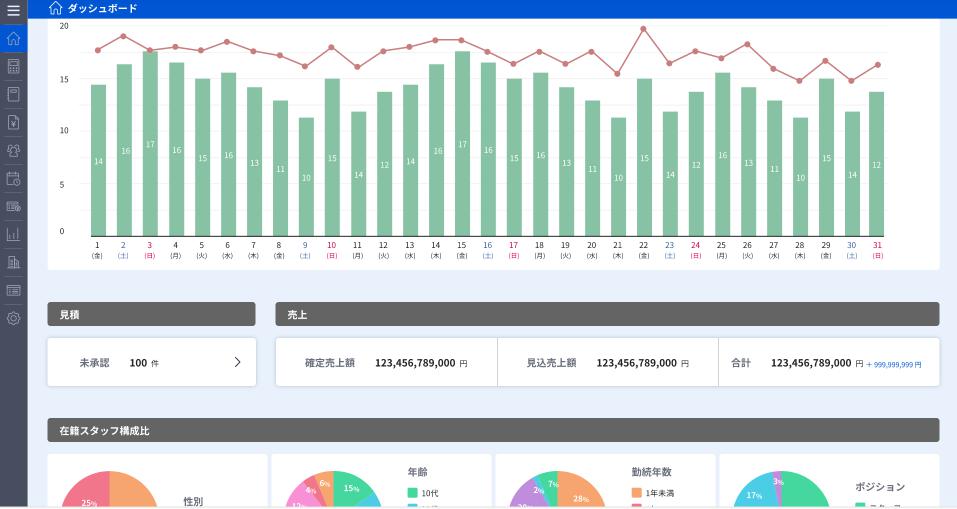Click the green bar for day 3
Image resolution: width=957 pixels, height=509 pixels.
tap(150, 144)
